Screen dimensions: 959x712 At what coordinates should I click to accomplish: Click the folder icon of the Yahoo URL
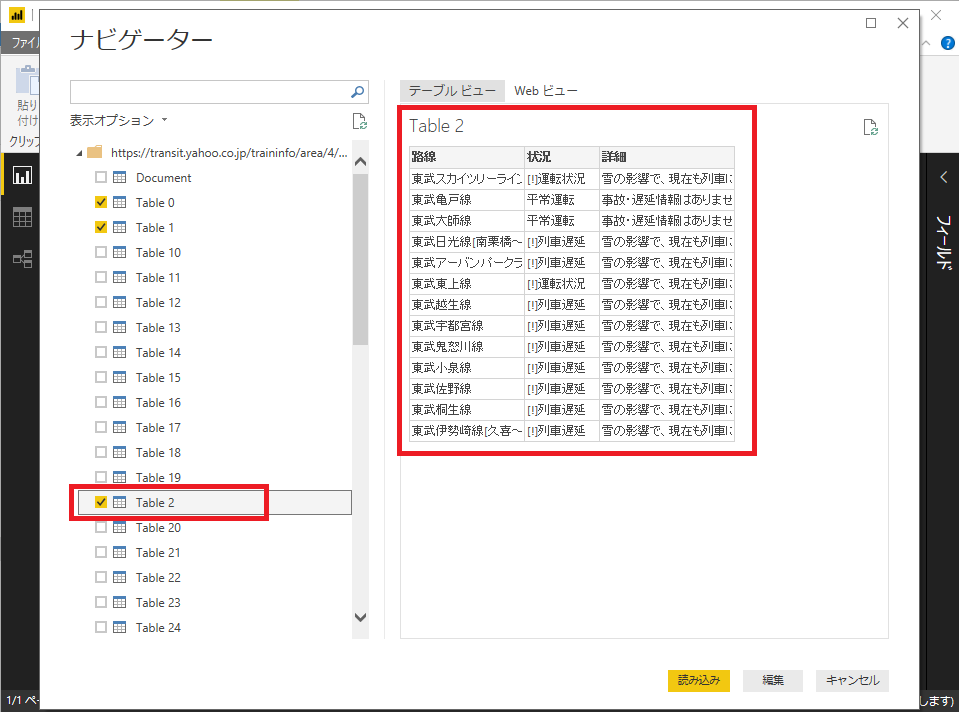(95, 152)
